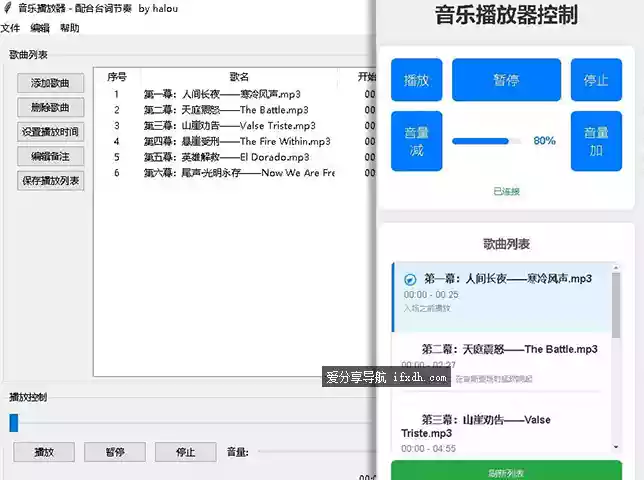Click the 编辑备注 button
The width and height of the screenshot is (644, 480).
51,156
